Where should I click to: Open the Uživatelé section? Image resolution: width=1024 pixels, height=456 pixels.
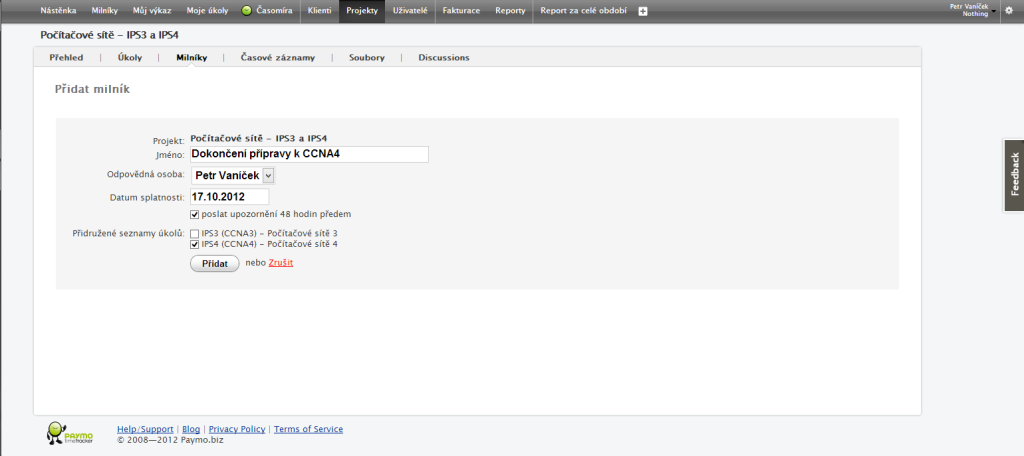click(410, 11)
